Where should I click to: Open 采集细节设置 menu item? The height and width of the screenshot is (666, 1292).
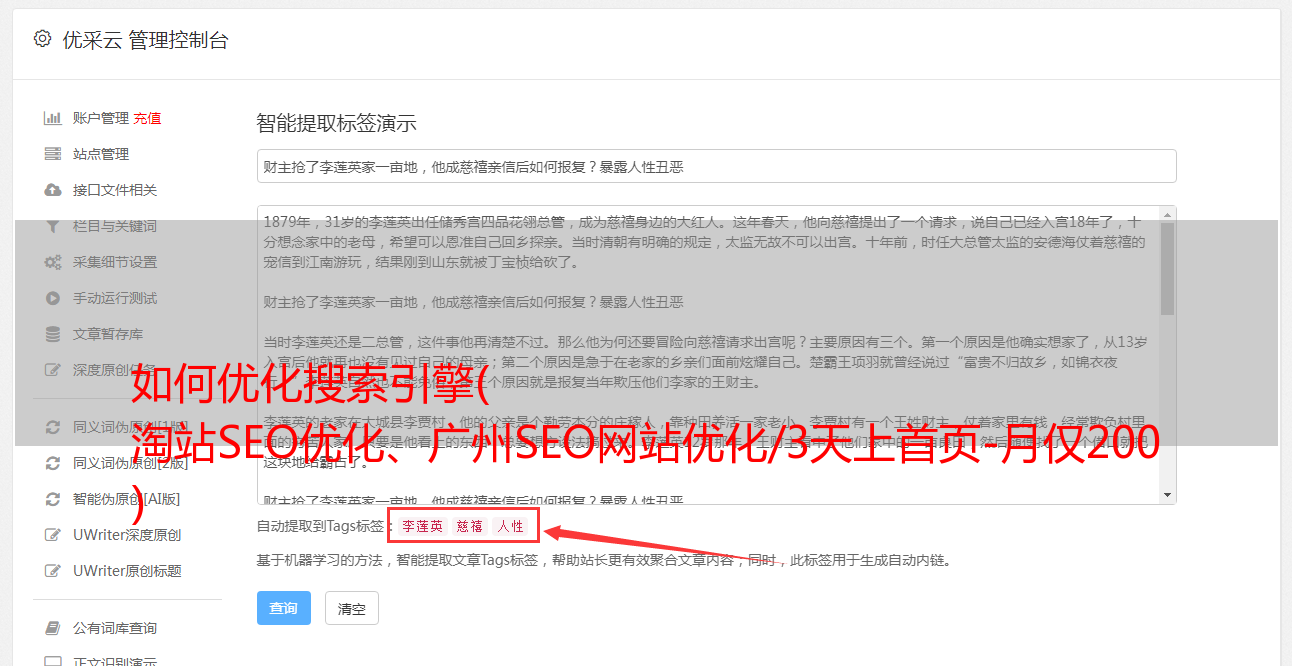tap(115, 262)
